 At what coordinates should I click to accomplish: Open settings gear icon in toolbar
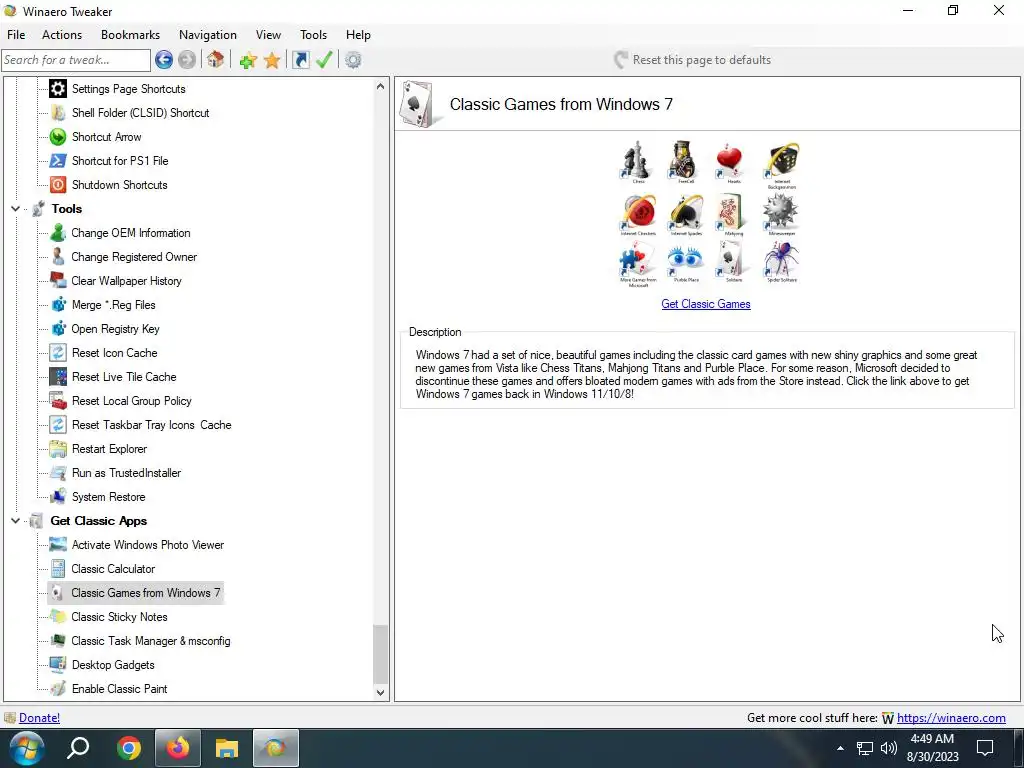tap(353, 60)
